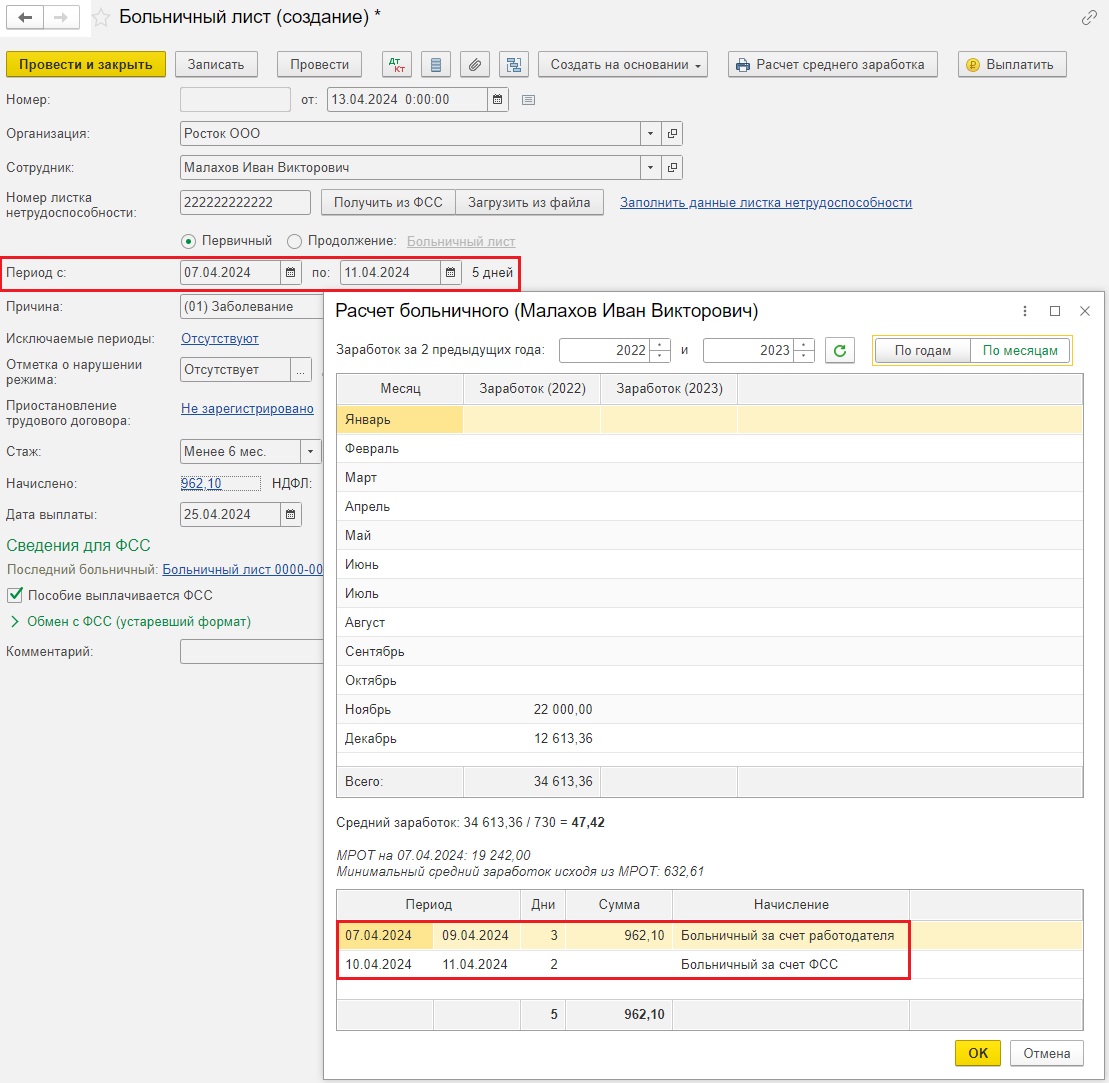1109x1083 pixels.
Task: Click the Комментарий input field
Action: pos(252,651)
